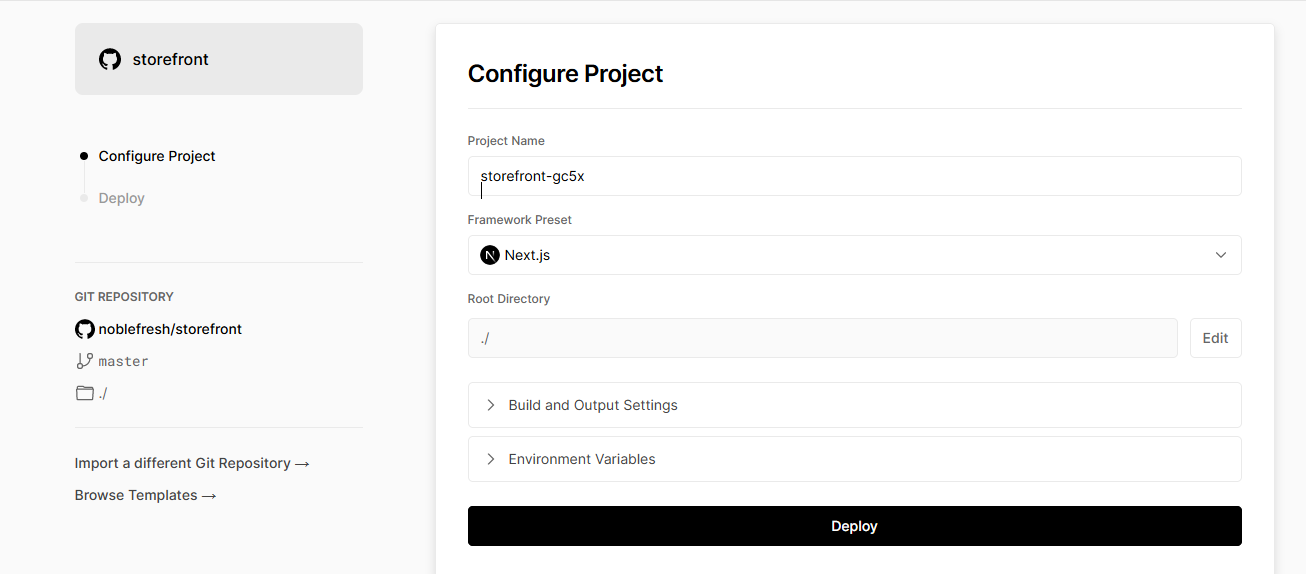Screen dimensions: 1306x574
Task: Click the Next.js logo in Framework Preset
Action: pyautogui.click(x=490, y=255)
